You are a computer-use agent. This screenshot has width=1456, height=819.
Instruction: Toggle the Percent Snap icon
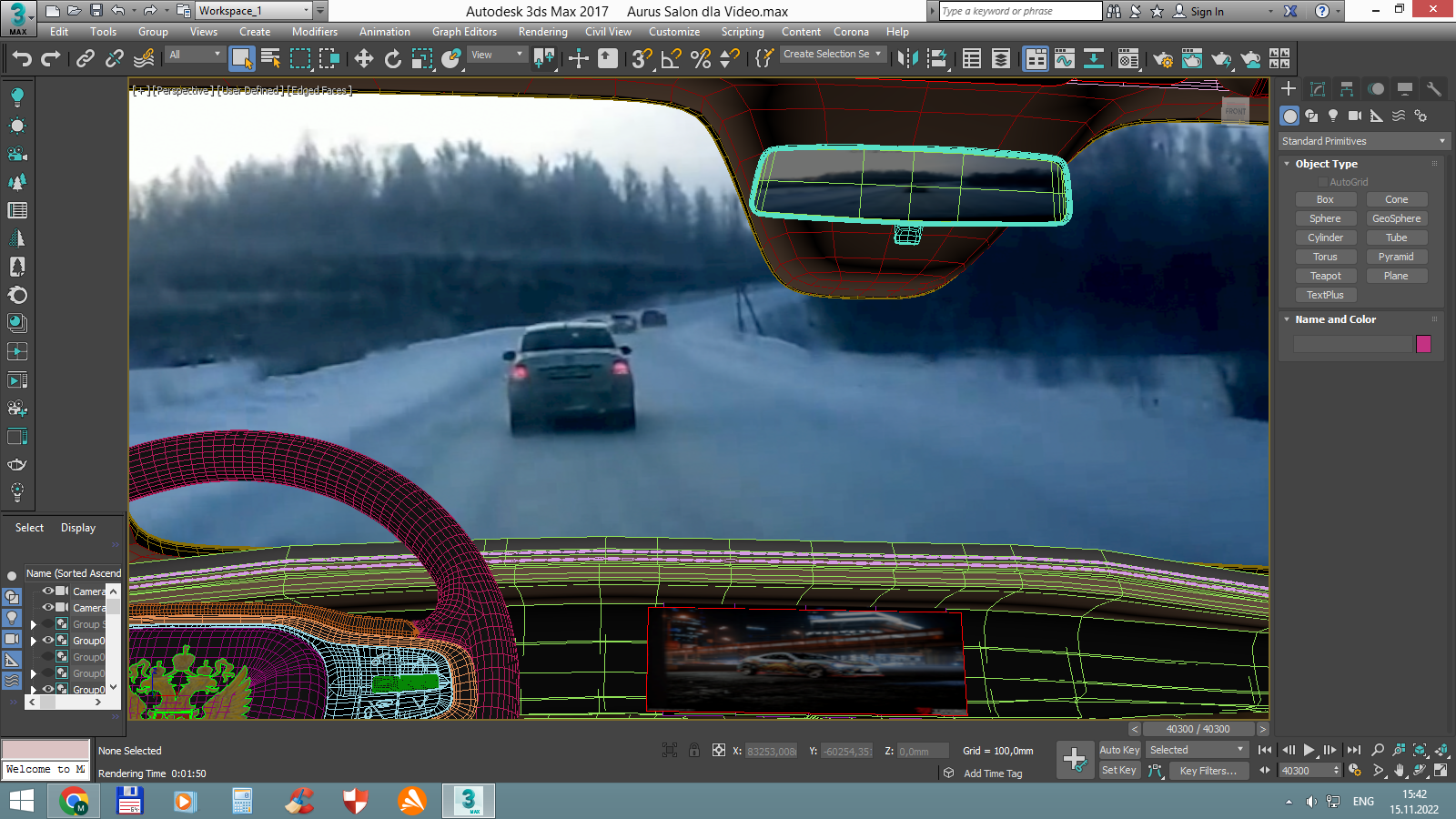click(701, 59)
